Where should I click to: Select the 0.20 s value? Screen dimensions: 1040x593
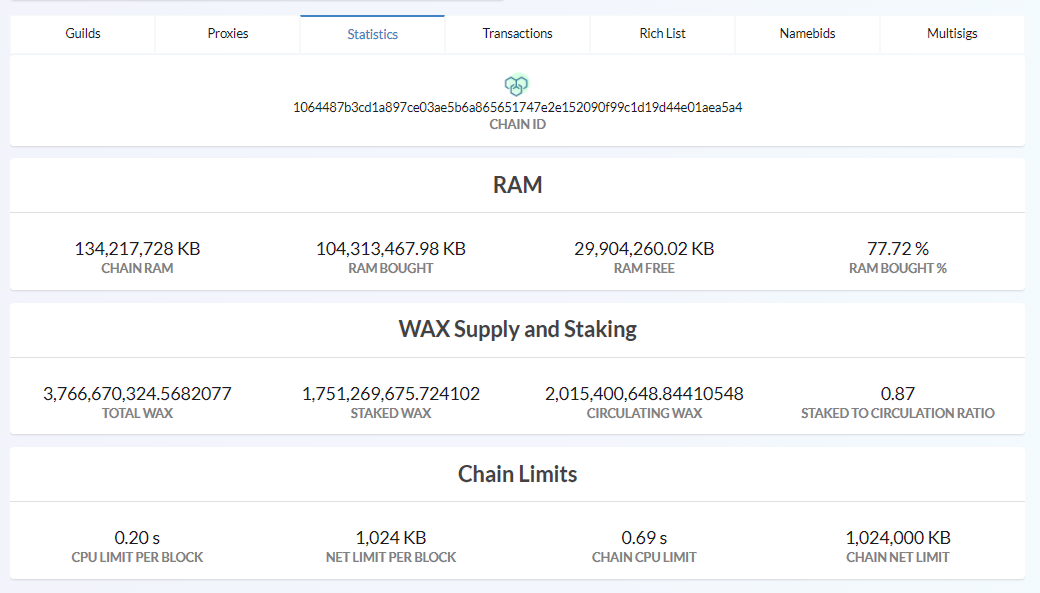(x=137, y=538)
